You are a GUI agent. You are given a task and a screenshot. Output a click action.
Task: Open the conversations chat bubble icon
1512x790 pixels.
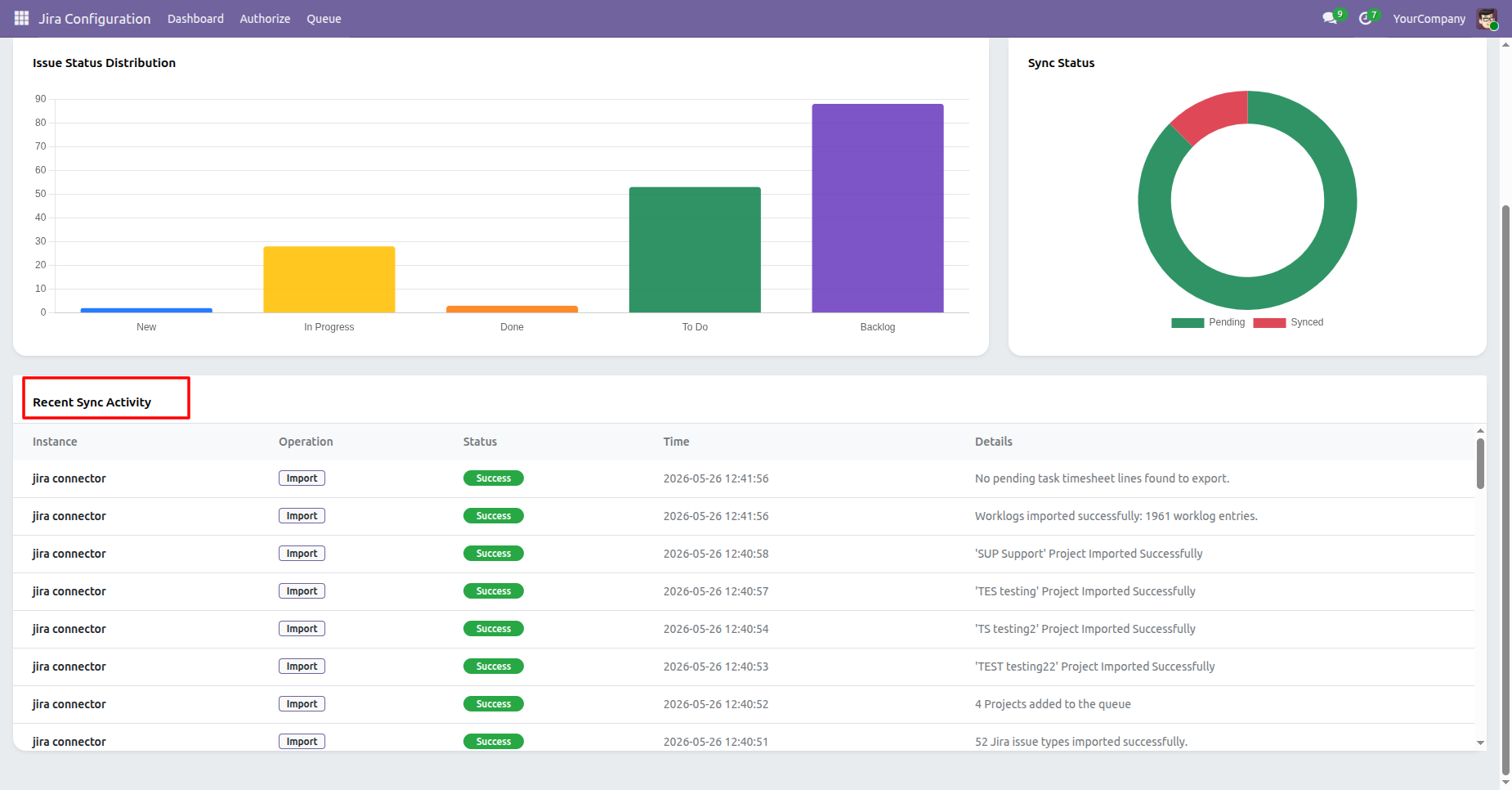point(1330,18)
